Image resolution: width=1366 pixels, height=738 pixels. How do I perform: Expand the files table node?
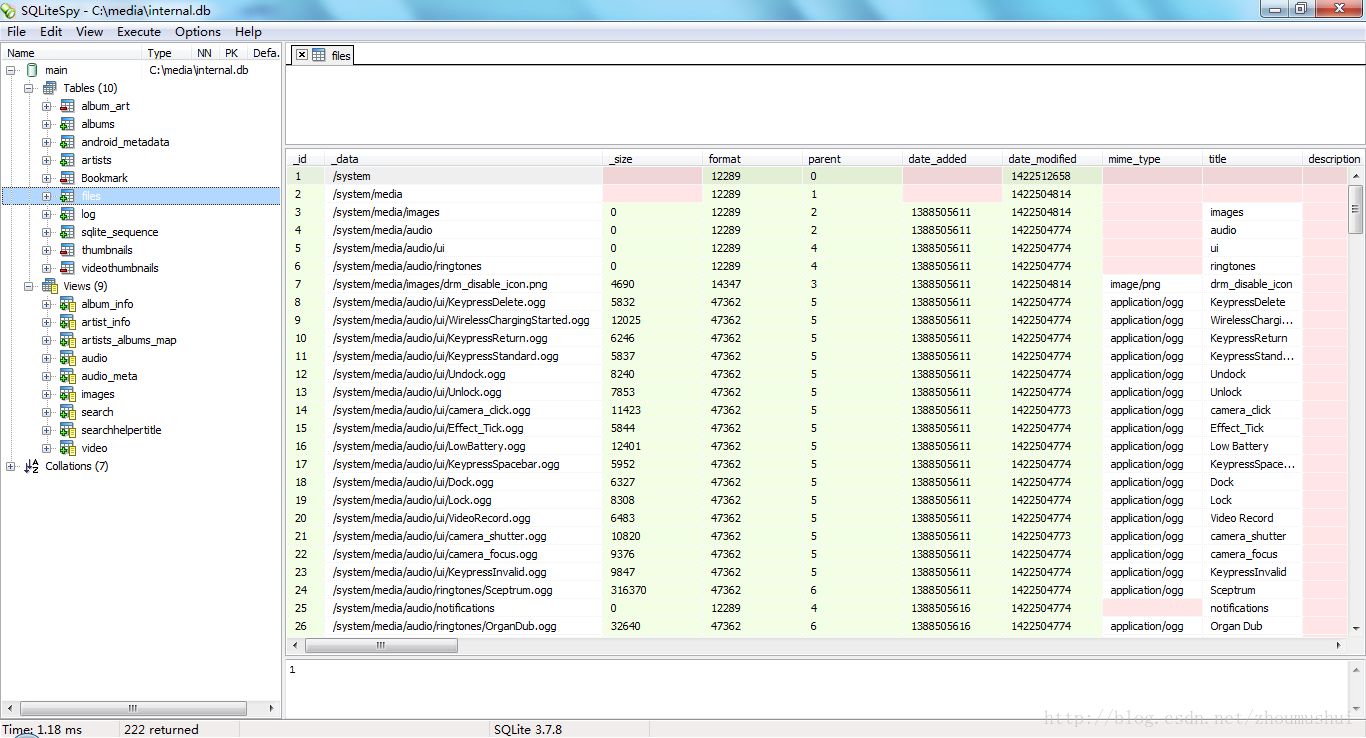tap(47, 196)
